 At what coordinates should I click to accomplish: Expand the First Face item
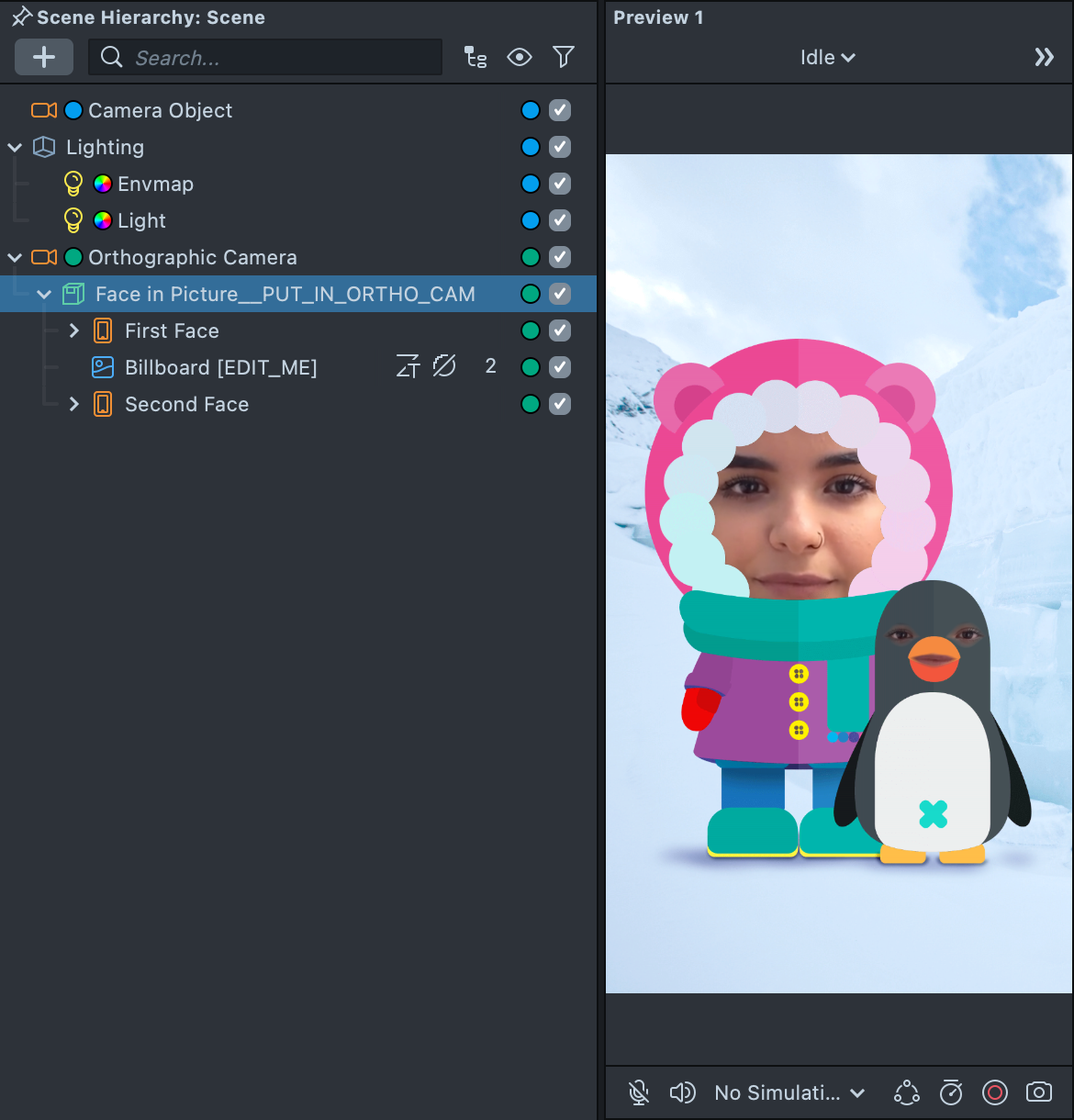click(74, 330)
